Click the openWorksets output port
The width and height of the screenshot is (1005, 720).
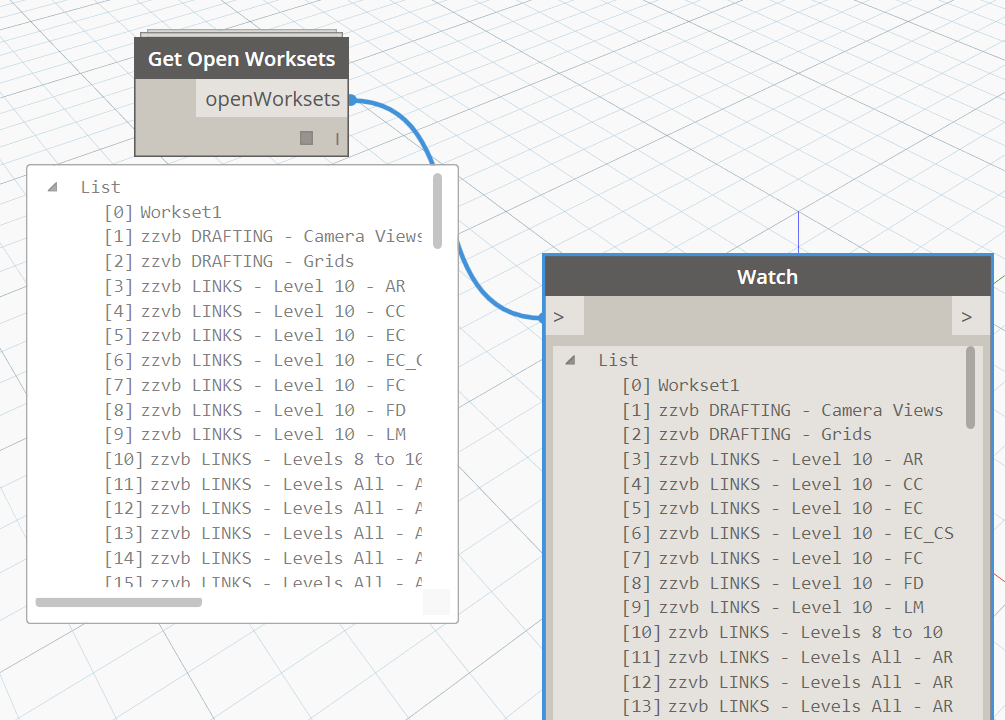click(273, 100)
